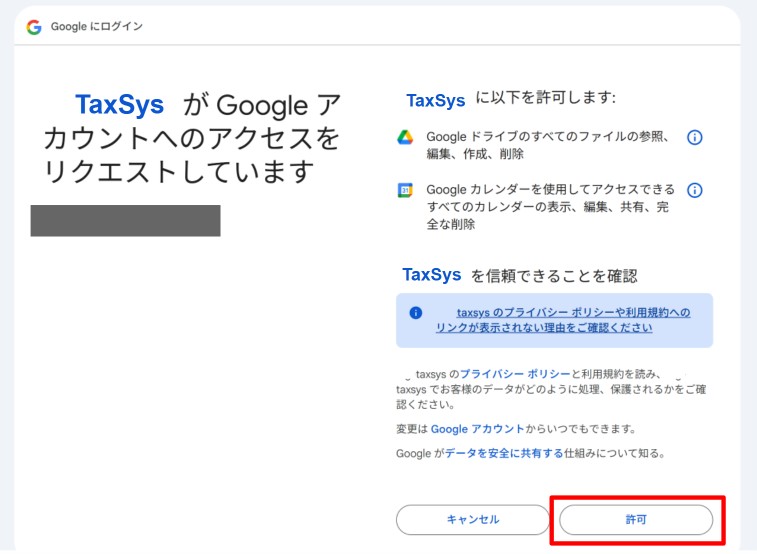Click the Google Calendar icon
The image size is (757, 554).
(x=405, y=190)
